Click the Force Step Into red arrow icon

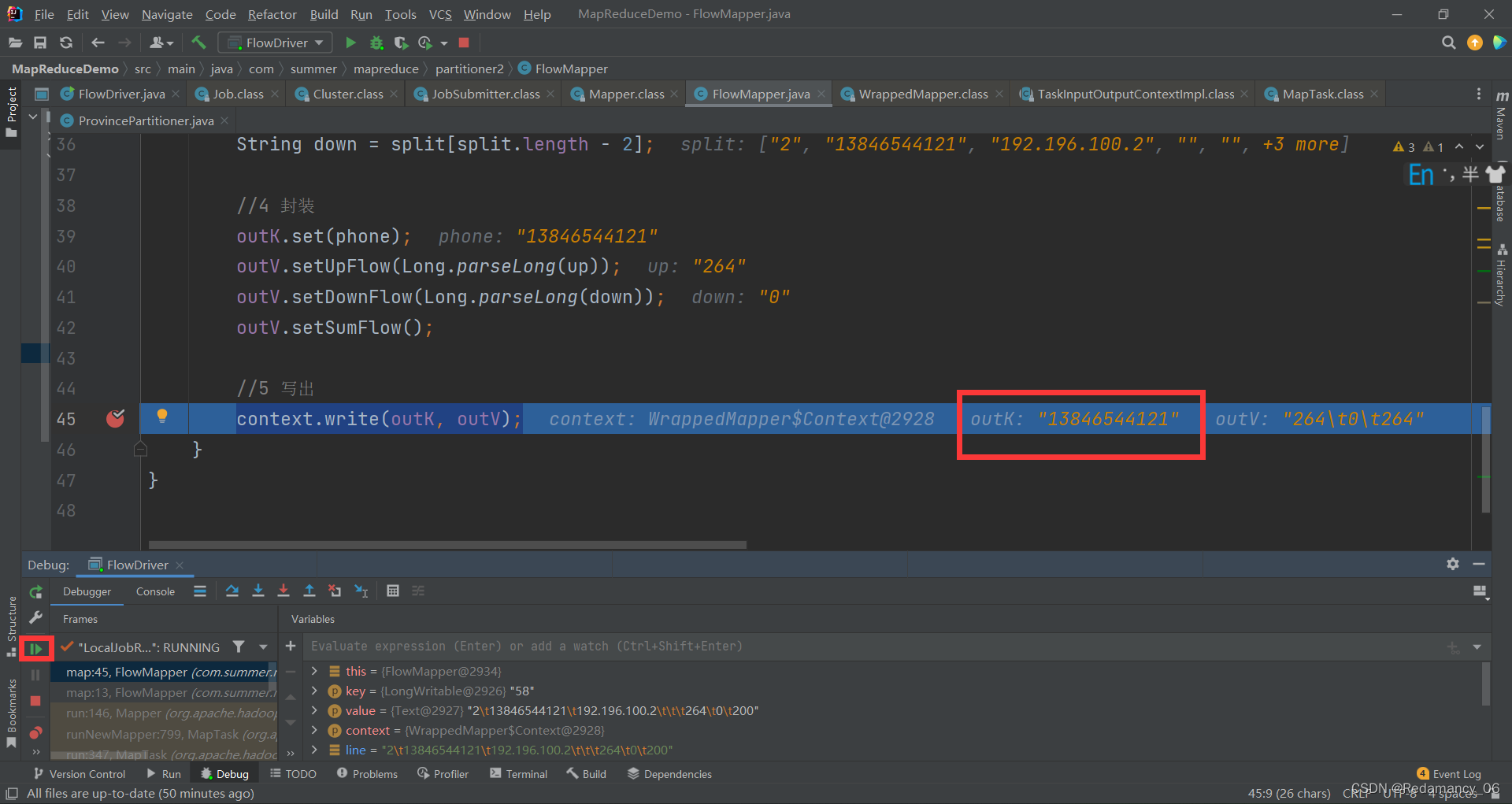(283, 591)
